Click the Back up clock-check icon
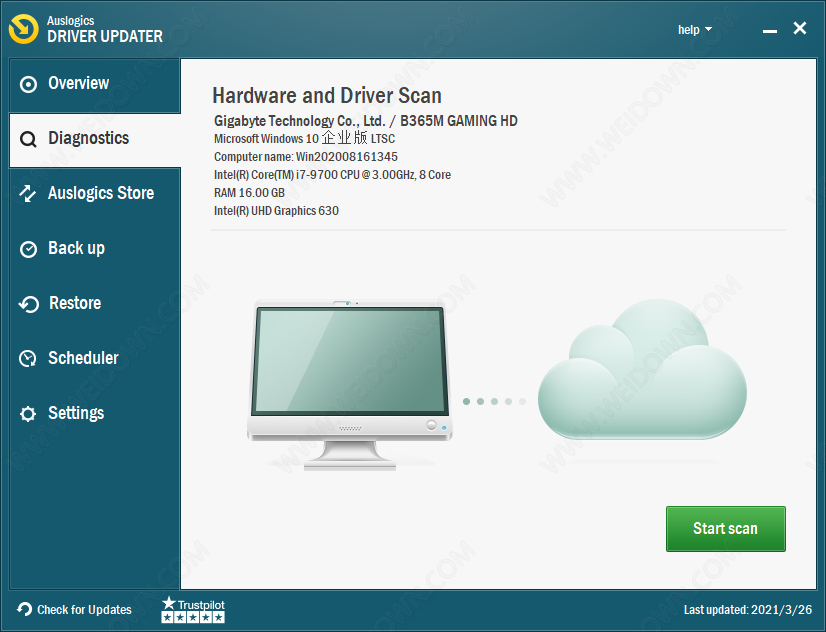Viewport: 826px width, 632px height. pyautogui.click(x=28, y=249)
